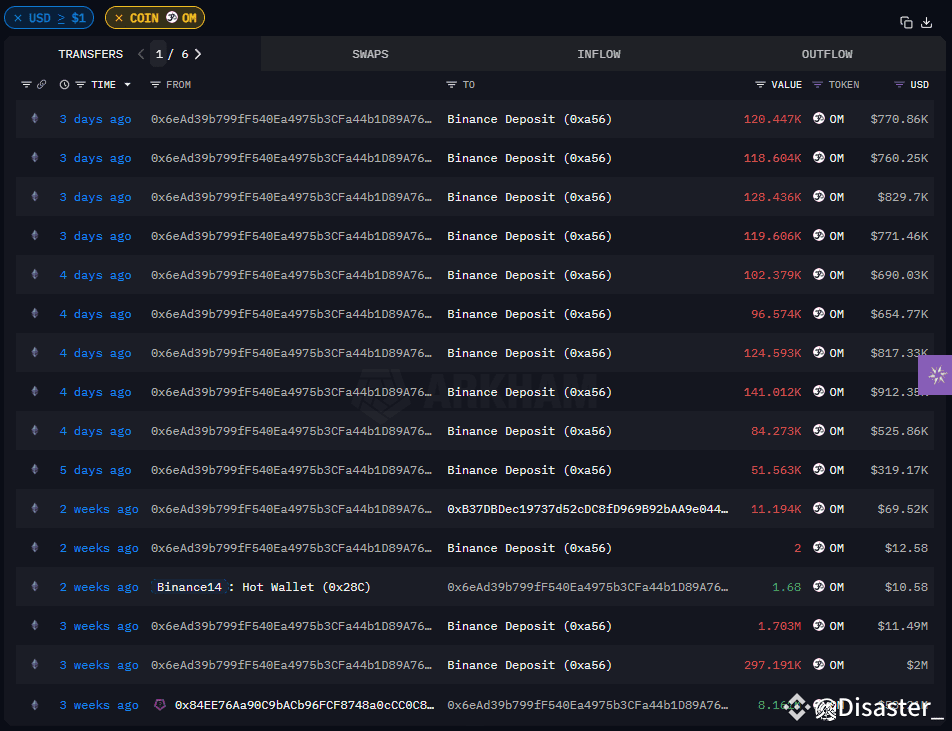
Task: Click the Ethereum icon in the $12.58 row
Action: [x=35, y=547]
